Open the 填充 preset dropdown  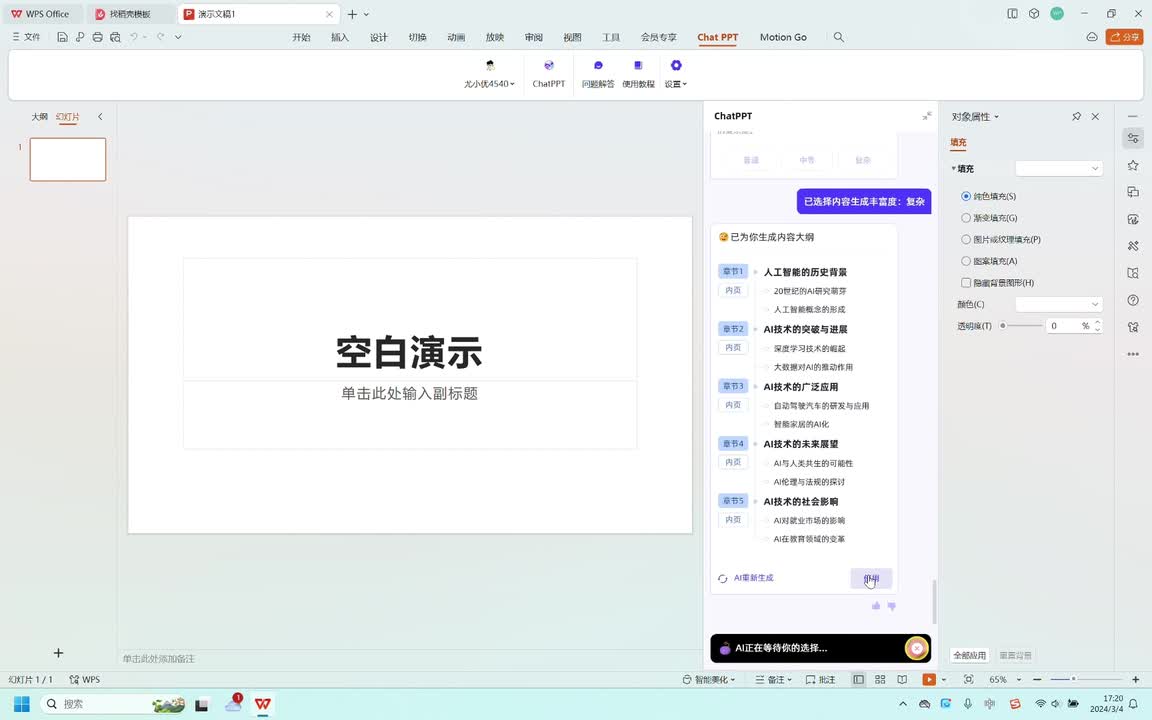(x=1059, y=168)
